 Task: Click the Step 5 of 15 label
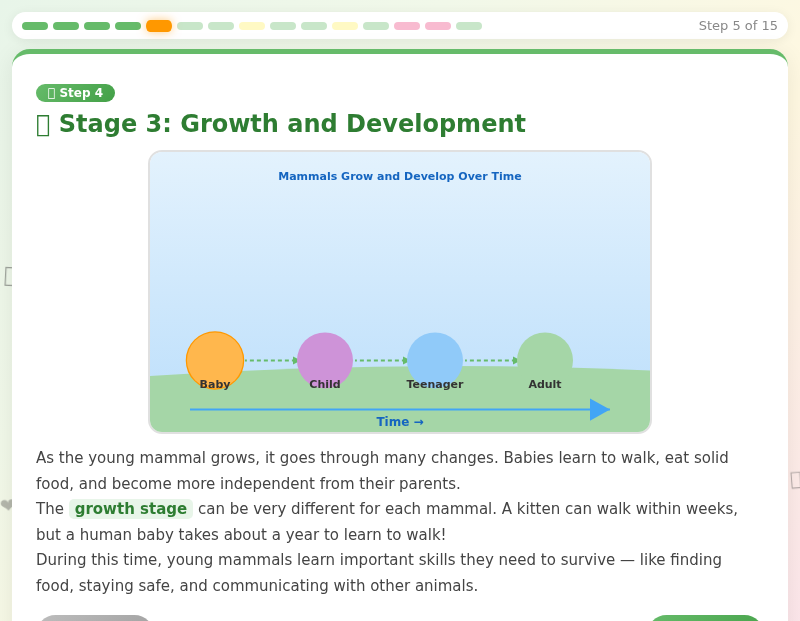tap(737, 25)
